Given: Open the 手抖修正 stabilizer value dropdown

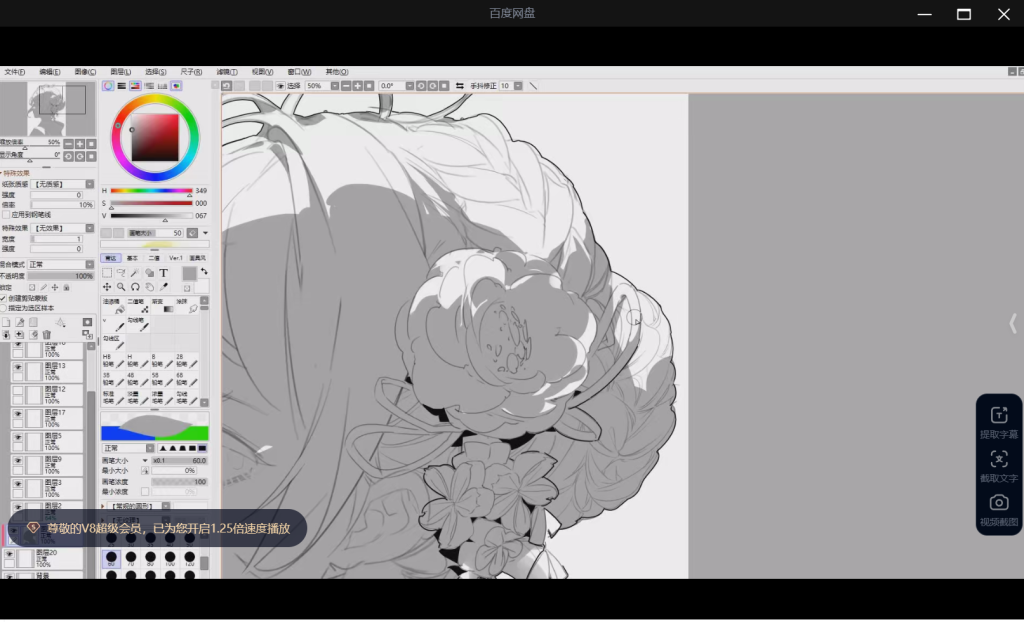Looking at the screenshot, I should click(x=518, y=86).
